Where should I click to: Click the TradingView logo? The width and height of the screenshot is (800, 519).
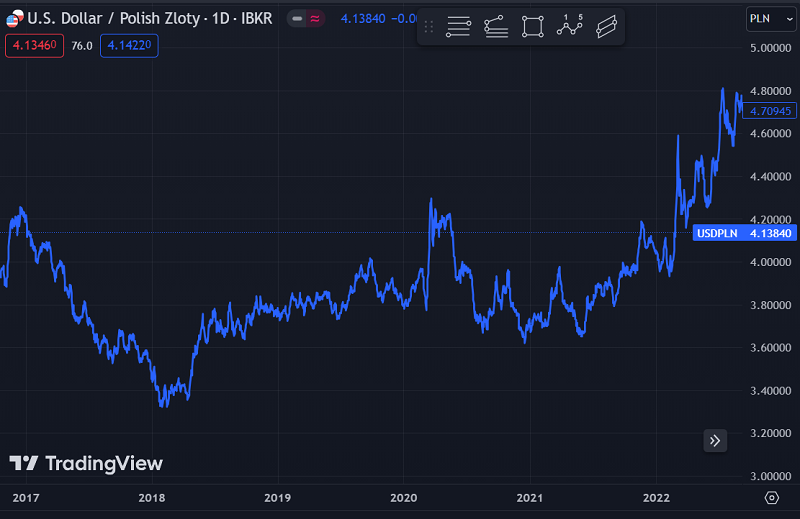[x=85, y=463]
